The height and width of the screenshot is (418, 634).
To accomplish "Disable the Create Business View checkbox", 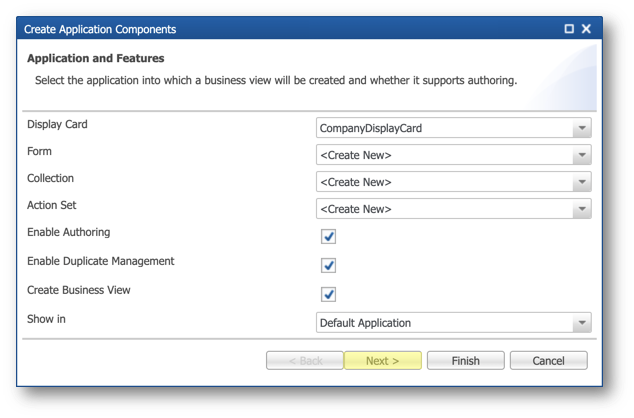I will (328, 294).
